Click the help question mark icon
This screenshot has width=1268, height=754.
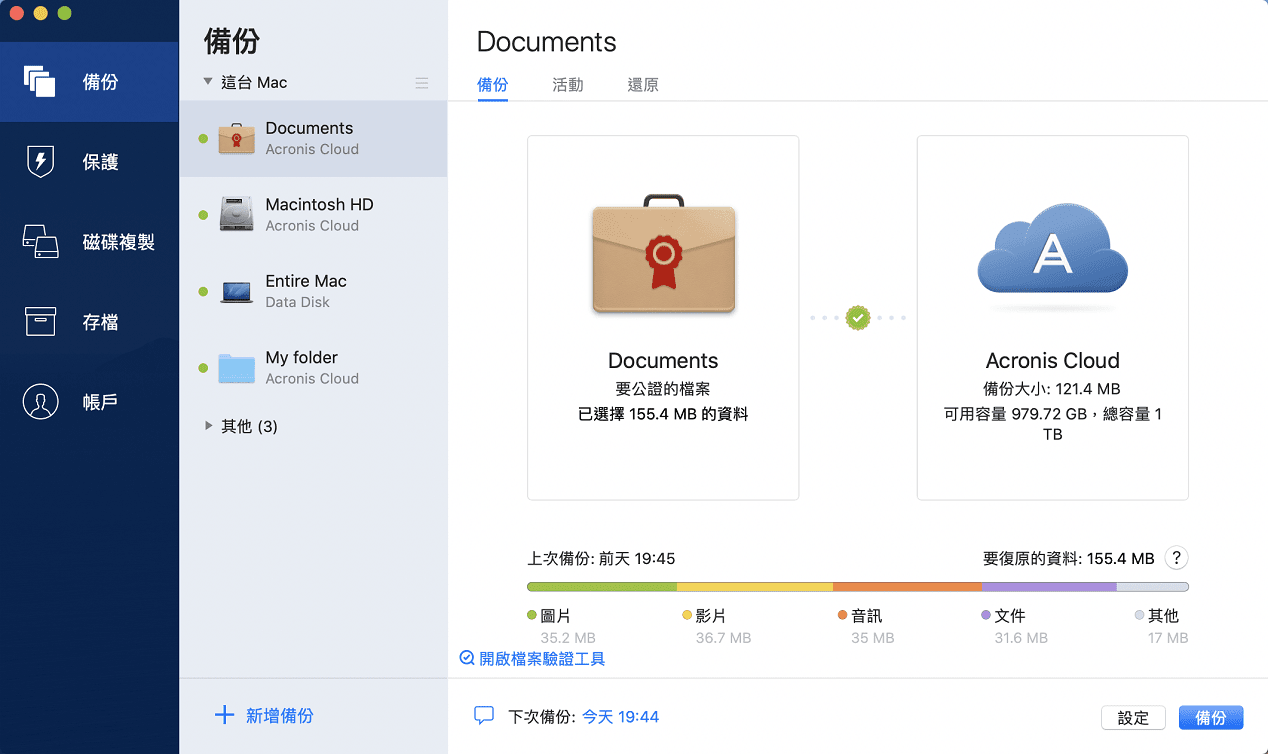[x=1177, y=558]
